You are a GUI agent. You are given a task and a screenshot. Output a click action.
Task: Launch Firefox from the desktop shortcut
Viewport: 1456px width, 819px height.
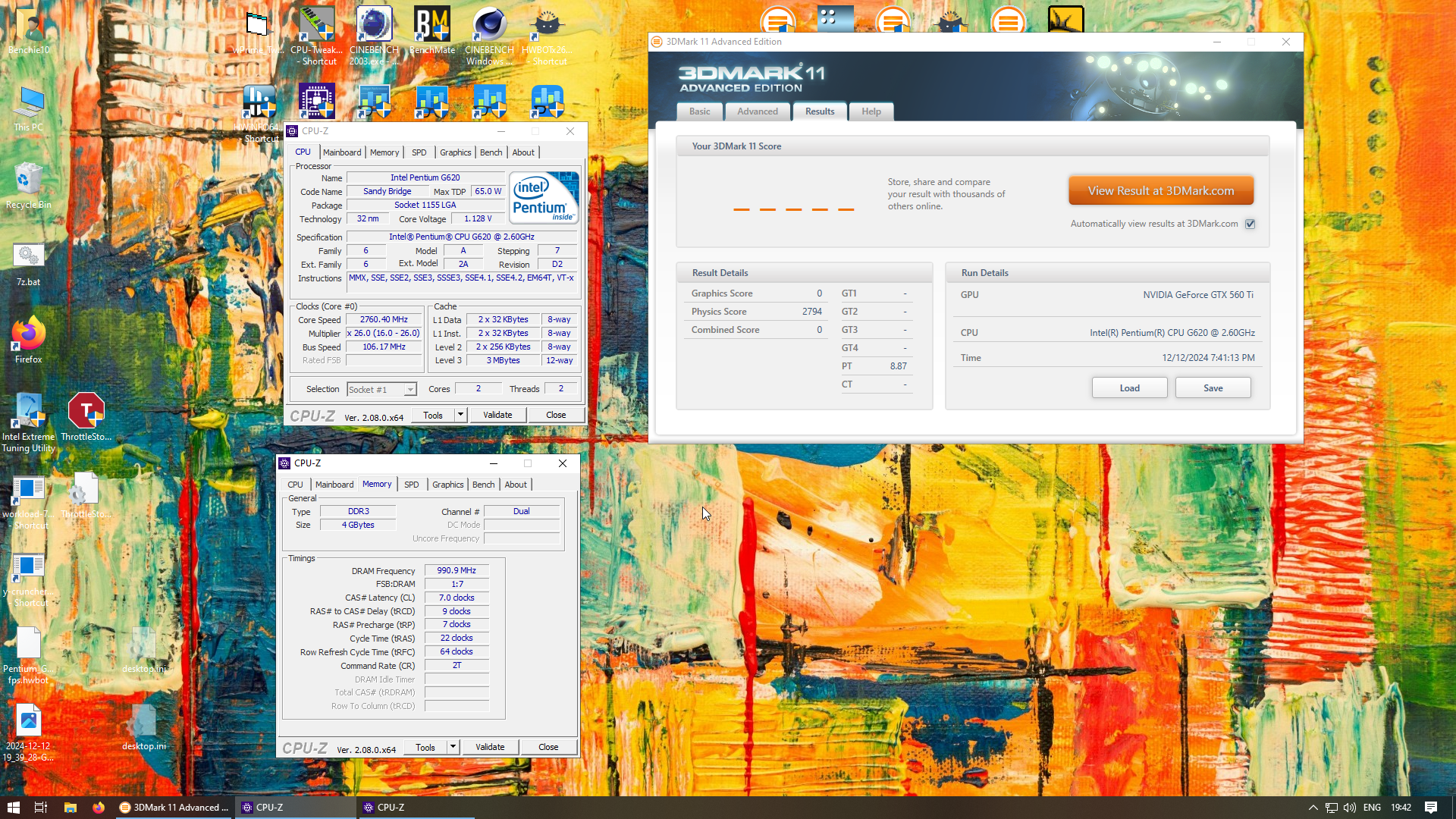pos(29,340)
